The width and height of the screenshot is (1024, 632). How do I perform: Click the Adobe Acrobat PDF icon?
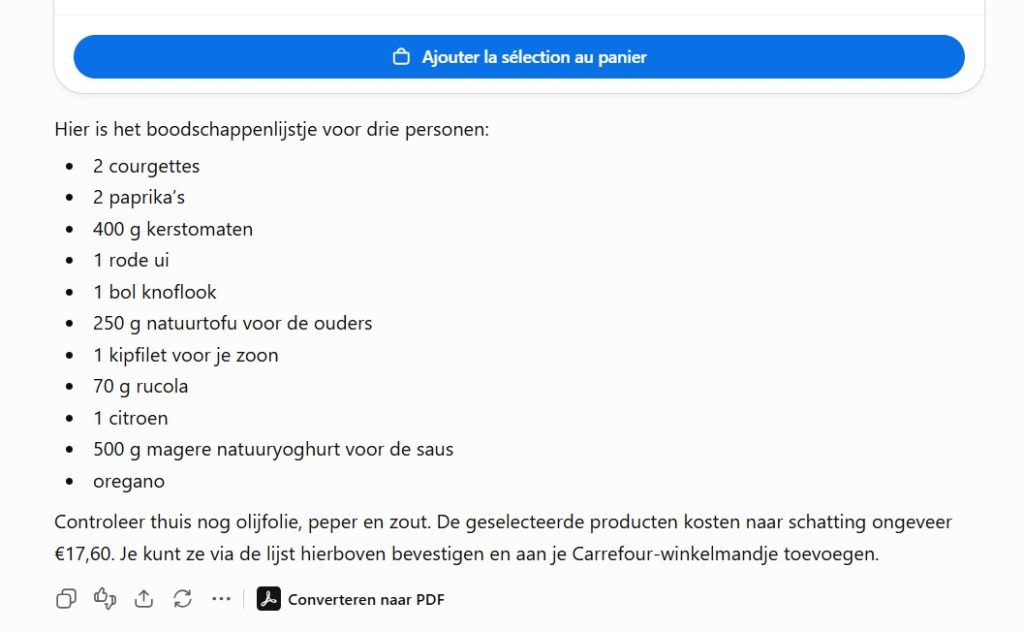pos(268,599)
